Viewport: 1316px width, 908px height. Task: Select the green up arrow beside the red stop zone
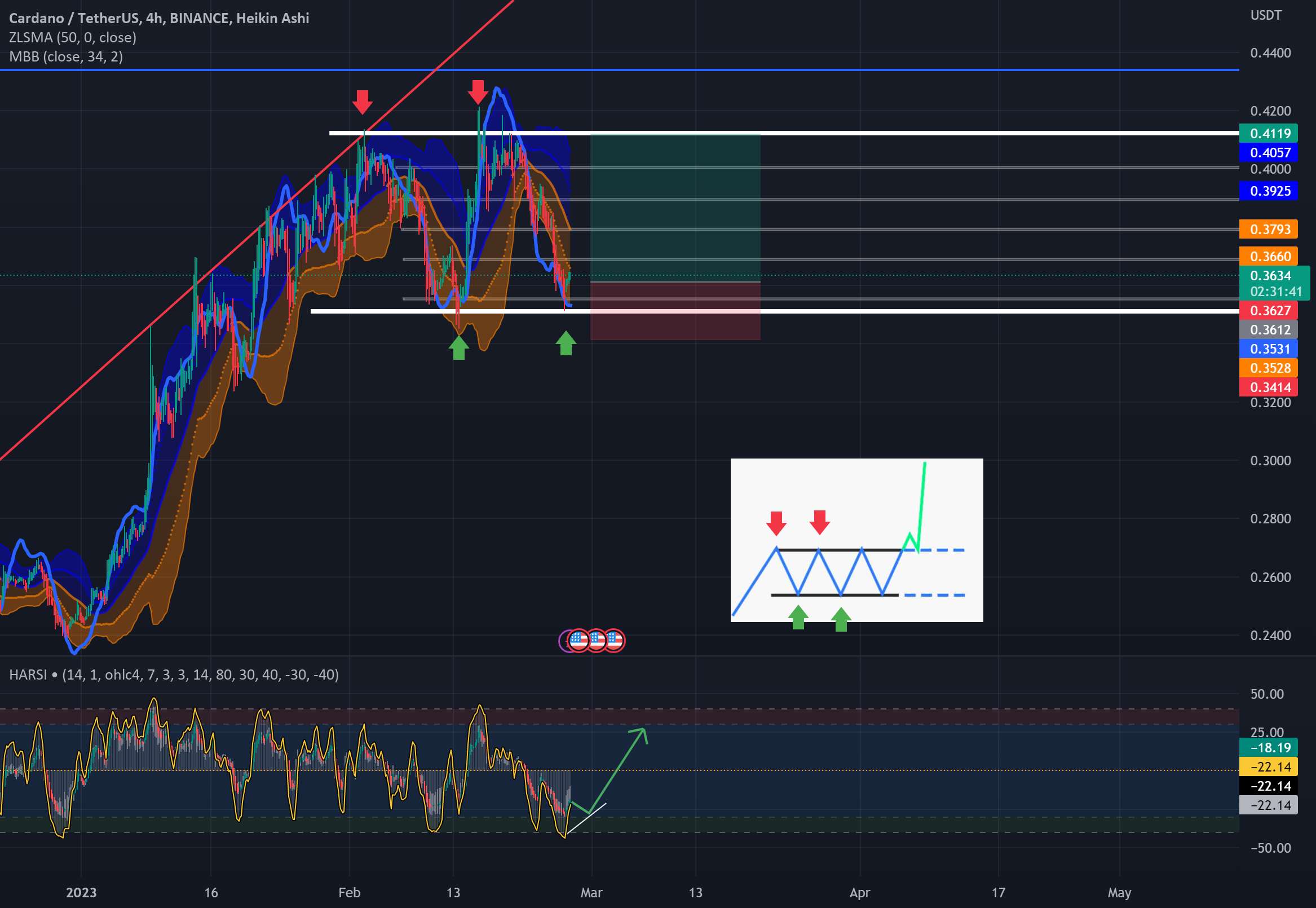[566, 343]
